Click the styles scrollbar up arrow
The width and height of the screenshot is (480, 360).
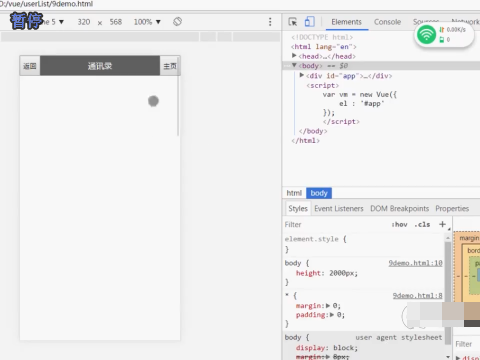(448, 238)
